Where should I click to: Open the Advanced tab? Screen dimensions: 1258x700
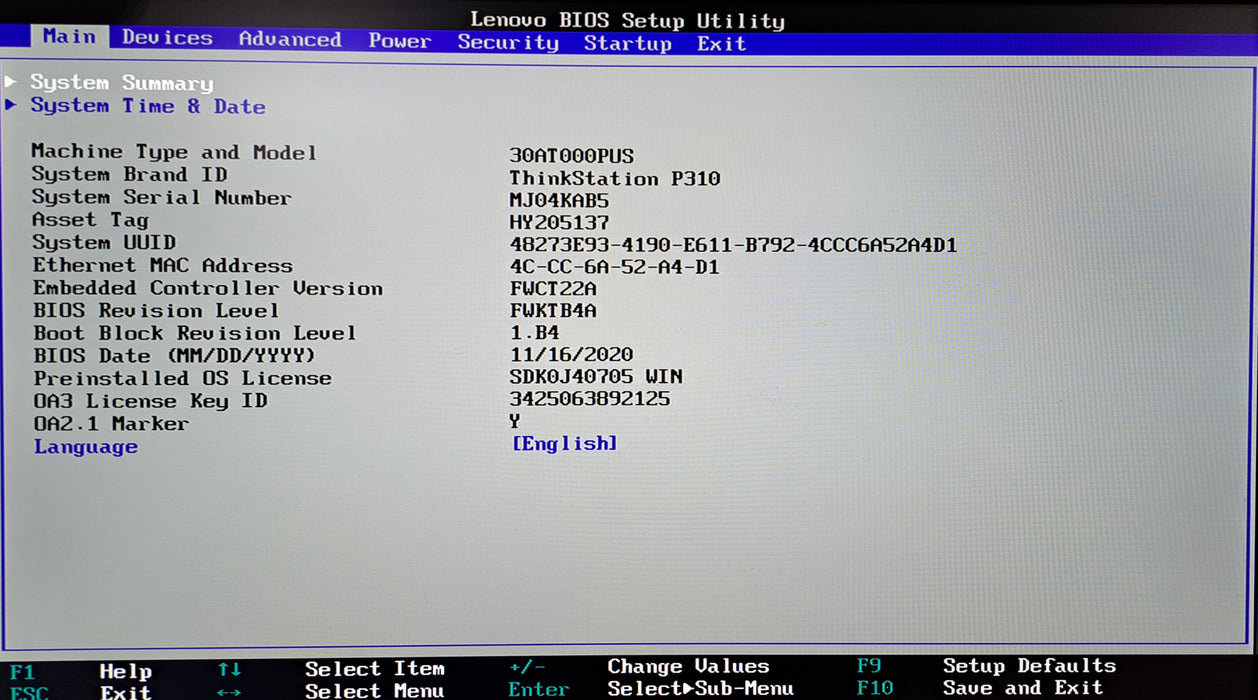(290, 40)
